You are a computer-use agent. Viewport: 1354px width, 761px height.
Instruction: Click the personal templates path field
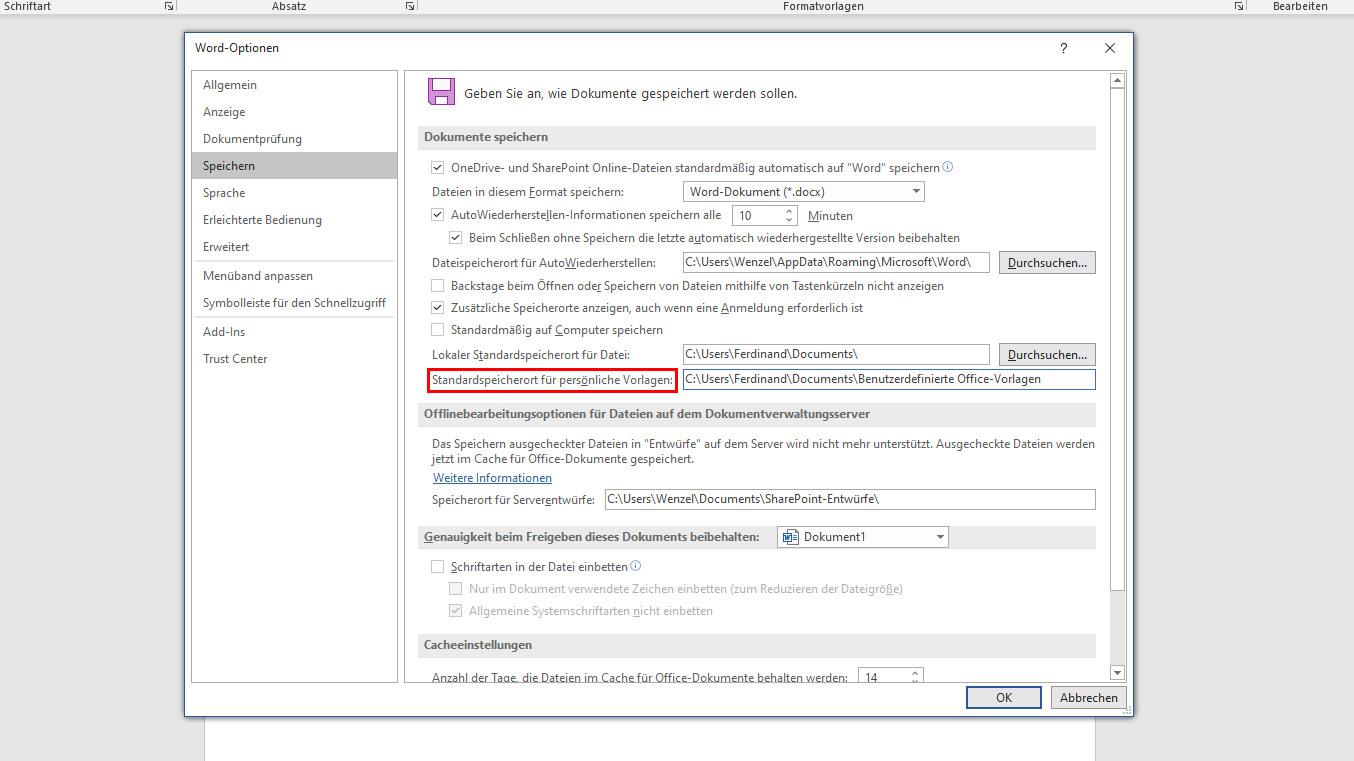pyautogui.click(x=888, y=379)
